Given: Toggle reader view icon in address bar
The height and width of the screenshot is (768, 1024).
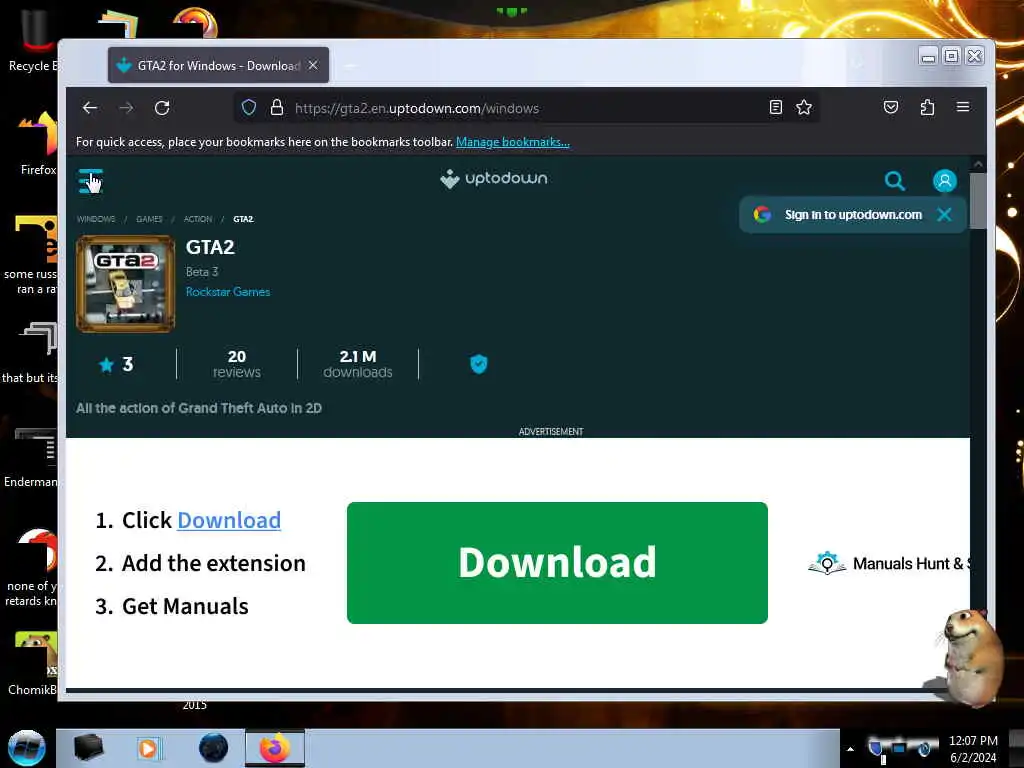Looking at the screenshot, I should 776,108.
